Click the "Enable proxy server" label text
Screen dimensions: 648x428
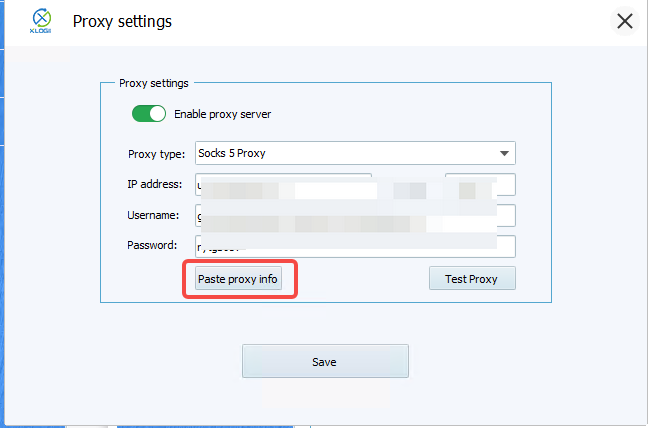(x=222, y=114)
